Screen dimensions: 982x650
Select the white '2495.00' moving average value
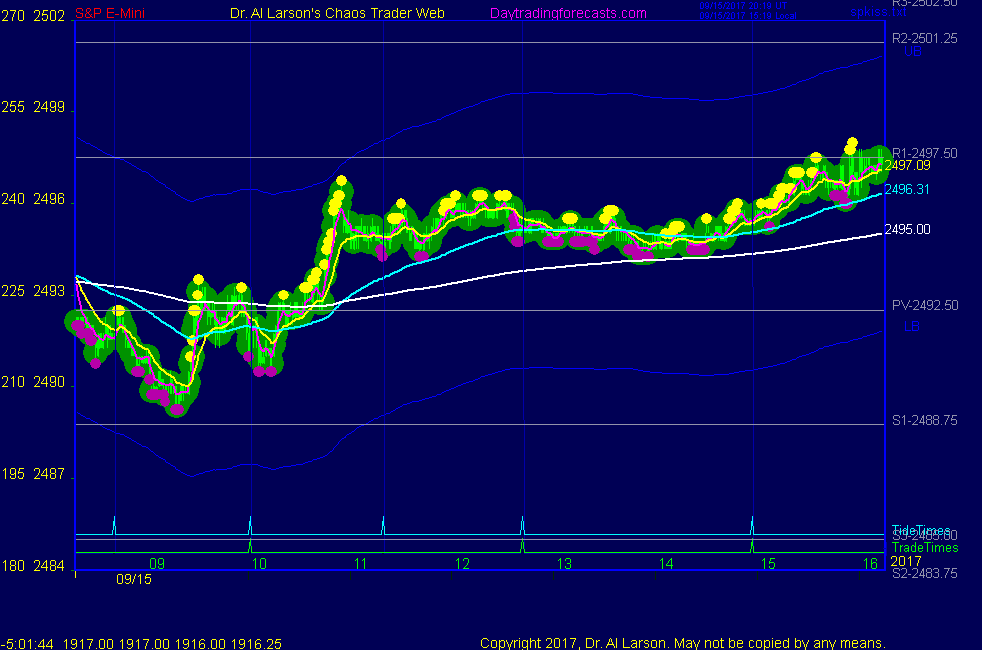coord(907,229)
